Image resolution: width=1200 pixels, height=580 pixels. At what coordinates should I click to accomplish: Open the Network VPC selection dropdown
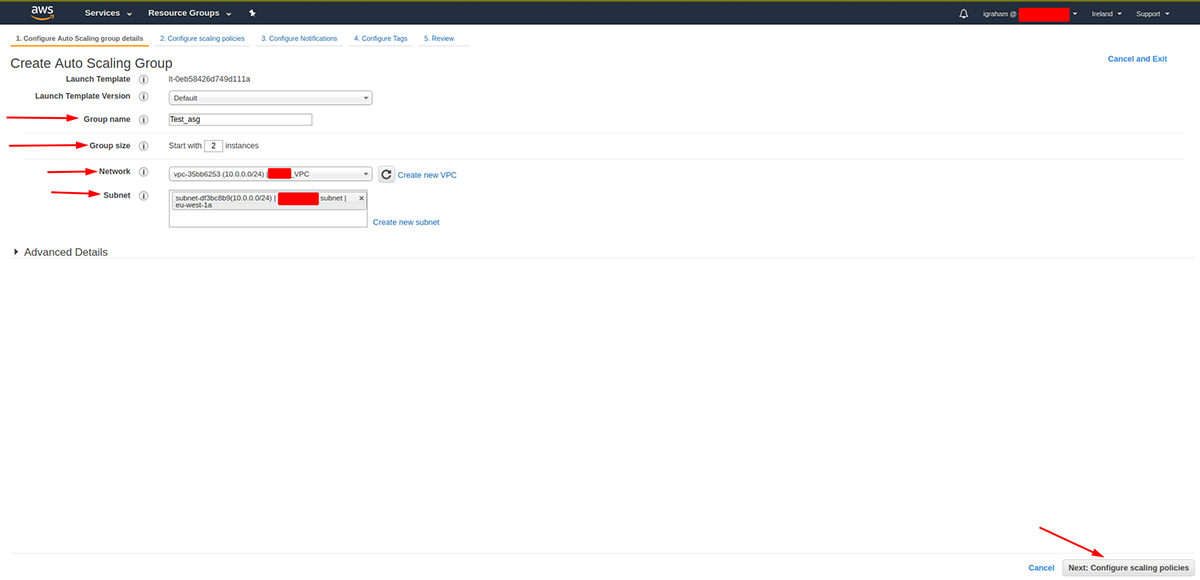[270, 173]
